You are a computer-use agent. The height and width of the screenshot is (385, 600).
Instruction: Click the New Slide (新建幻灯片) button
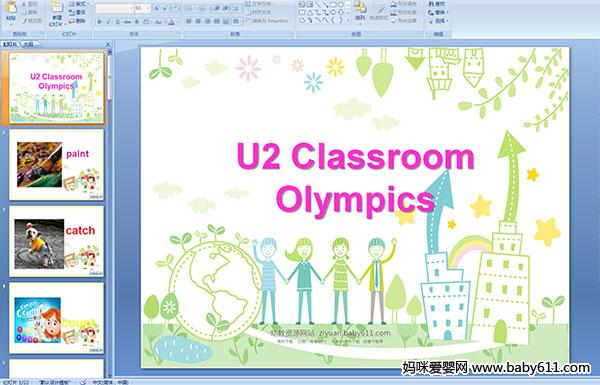click(57, 14)
